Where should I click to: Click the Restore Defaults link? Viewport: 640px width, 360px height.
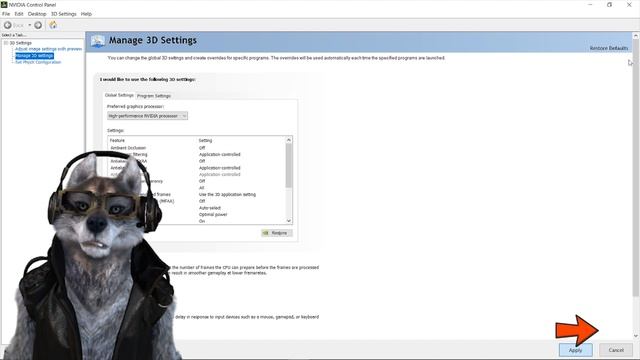[x=609, y=48]
